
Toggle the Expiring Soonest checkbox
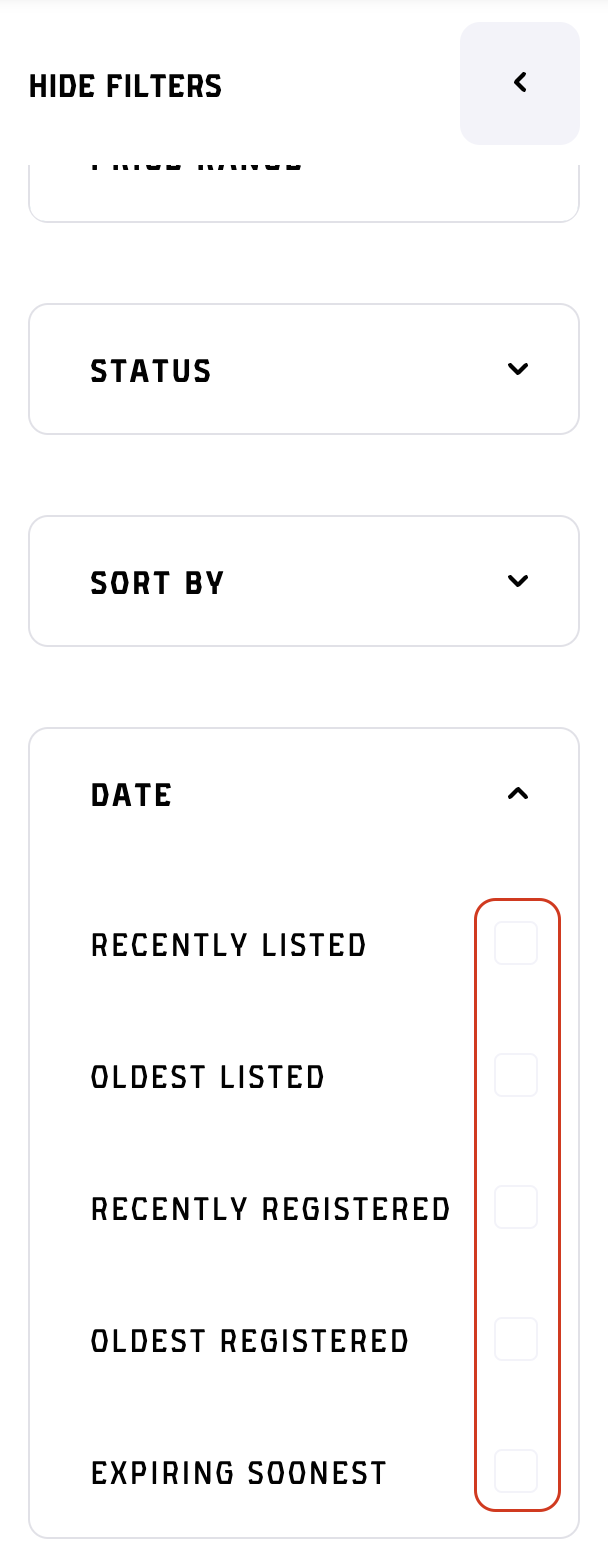(x=516, y=1471)
